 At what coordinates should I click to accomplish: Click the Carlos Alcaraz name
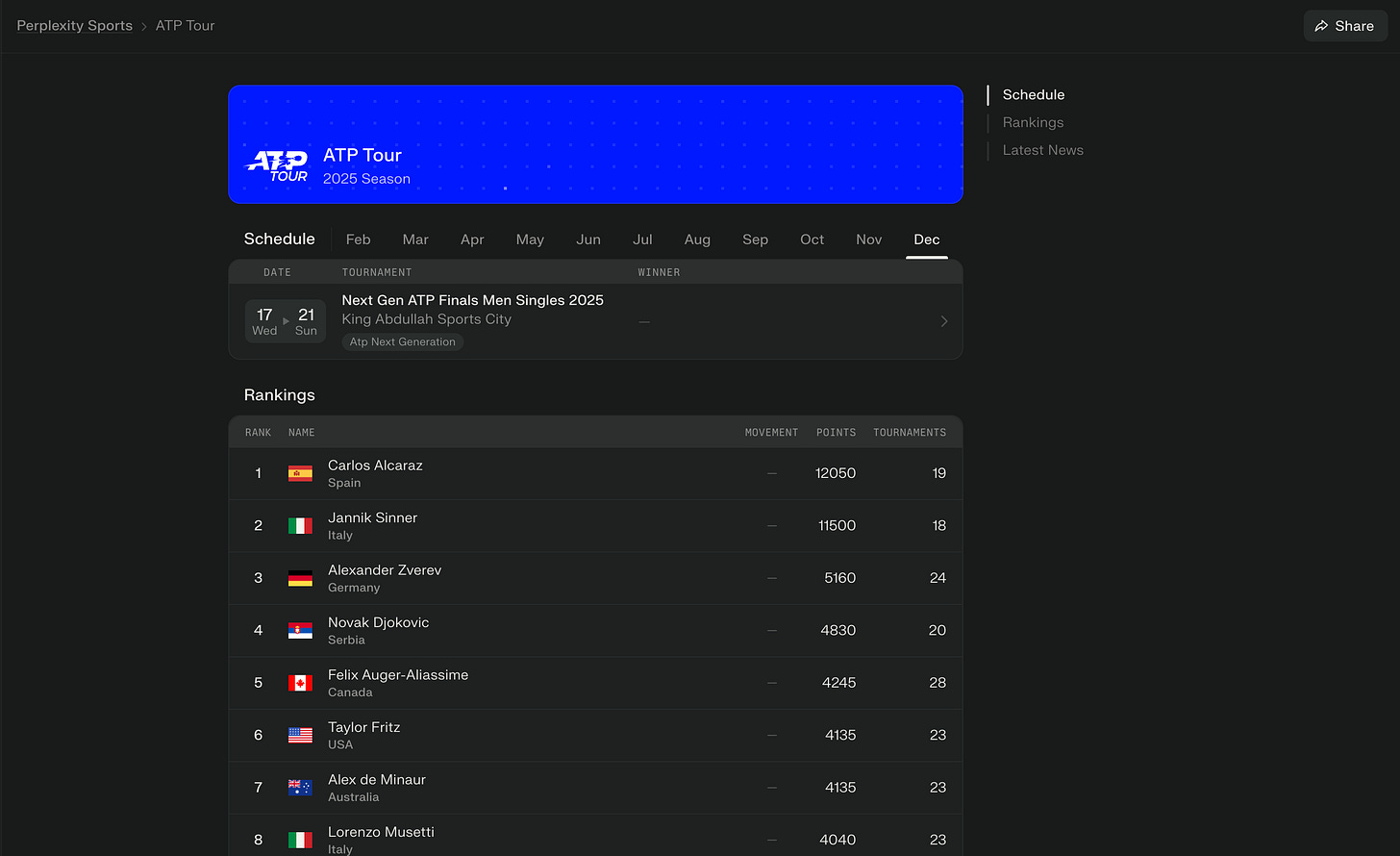click(x=375, y=466)
